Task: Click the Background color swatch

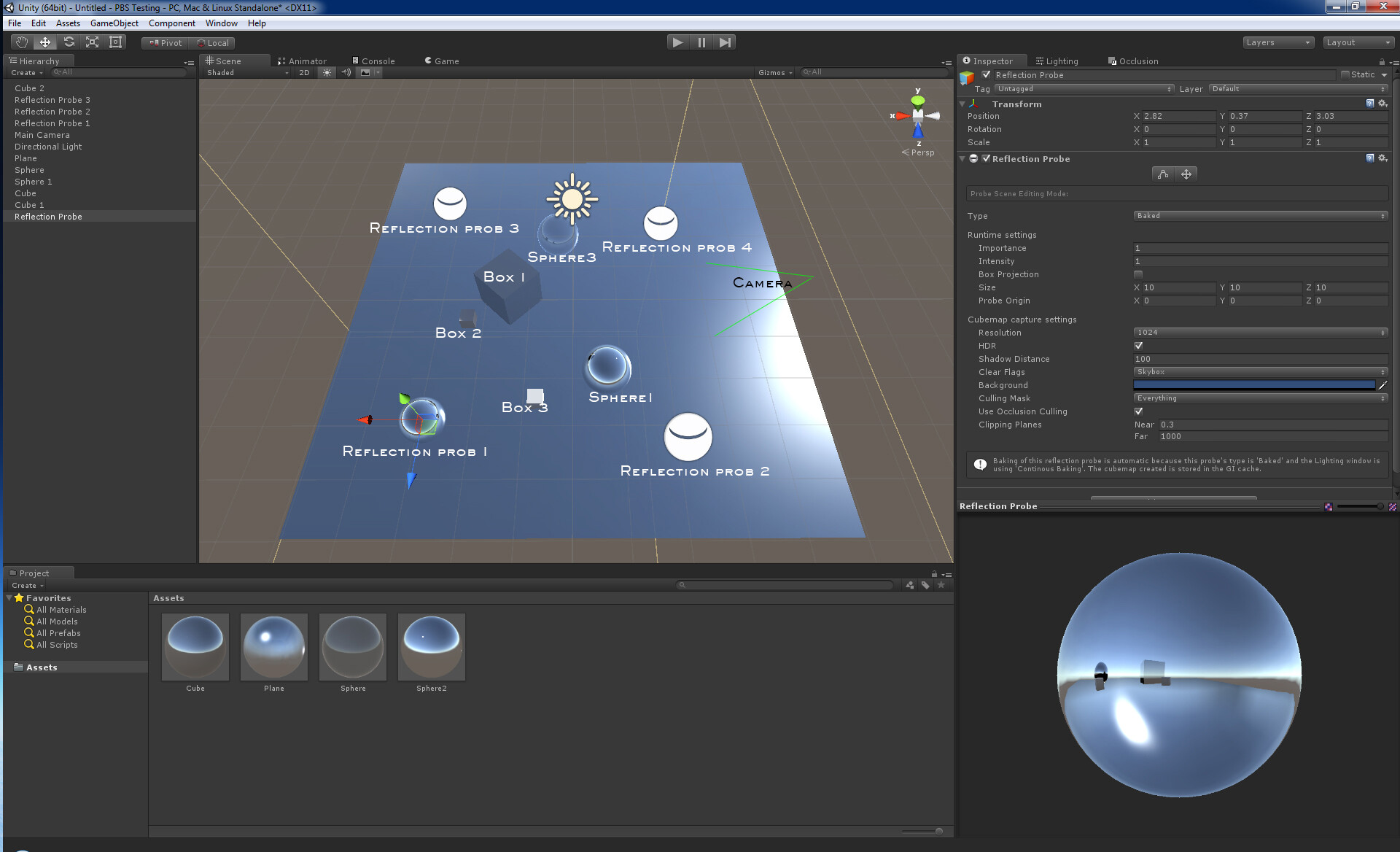Action: pos(1254,385)
